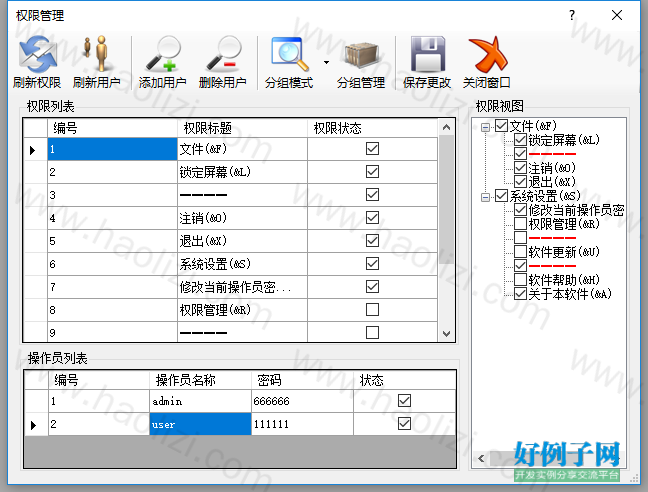Toggle 权限状态 checkbox for 退出(&X) row

point(372,240)
